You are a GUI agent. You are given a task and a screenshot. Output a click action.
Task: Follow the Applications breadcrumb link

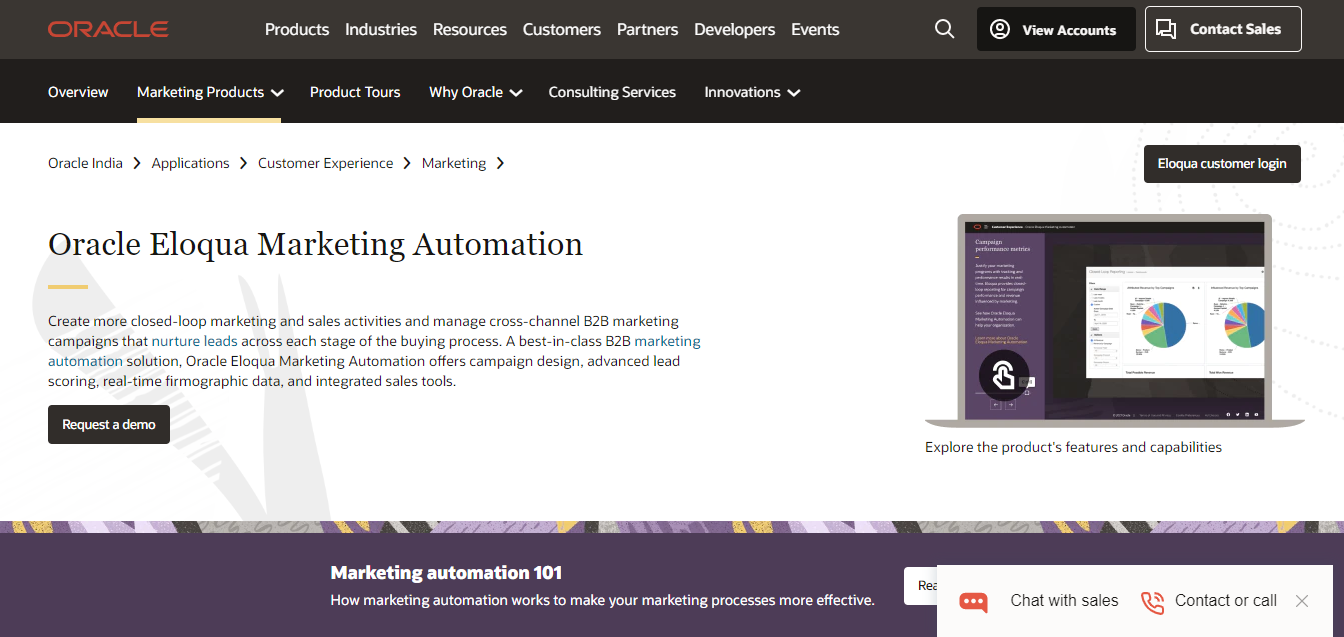click(x=190, y=163)
